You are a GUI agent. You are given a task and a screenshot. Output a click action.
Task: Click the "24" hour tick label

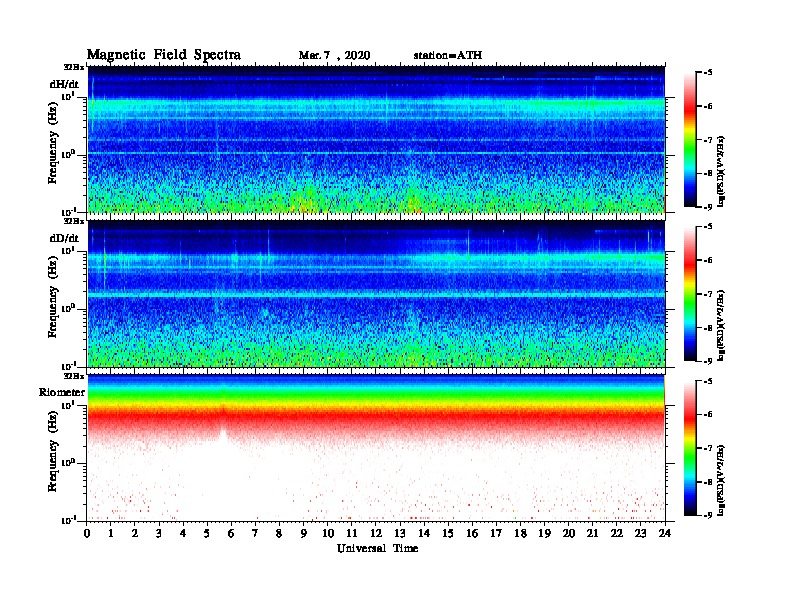[665, 534]
